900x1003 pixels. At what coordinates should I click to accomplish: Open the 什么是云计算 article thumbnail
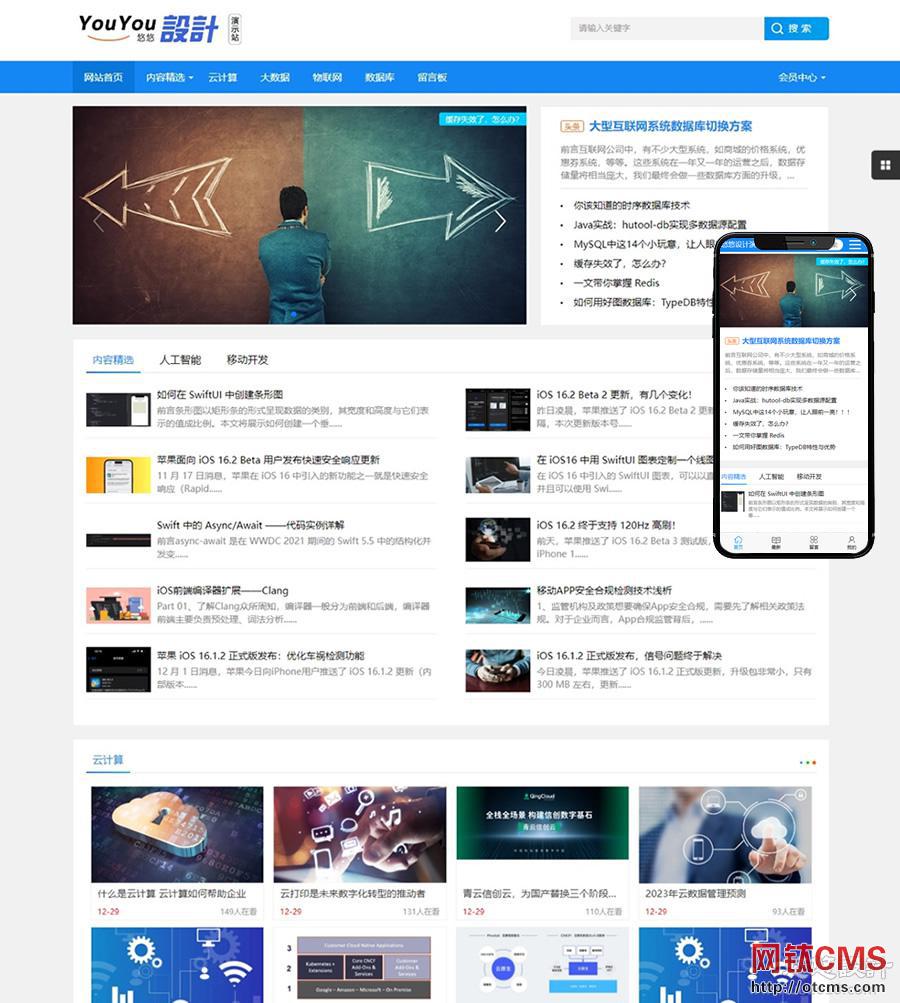pyautogui.click(x=177, y=834)
